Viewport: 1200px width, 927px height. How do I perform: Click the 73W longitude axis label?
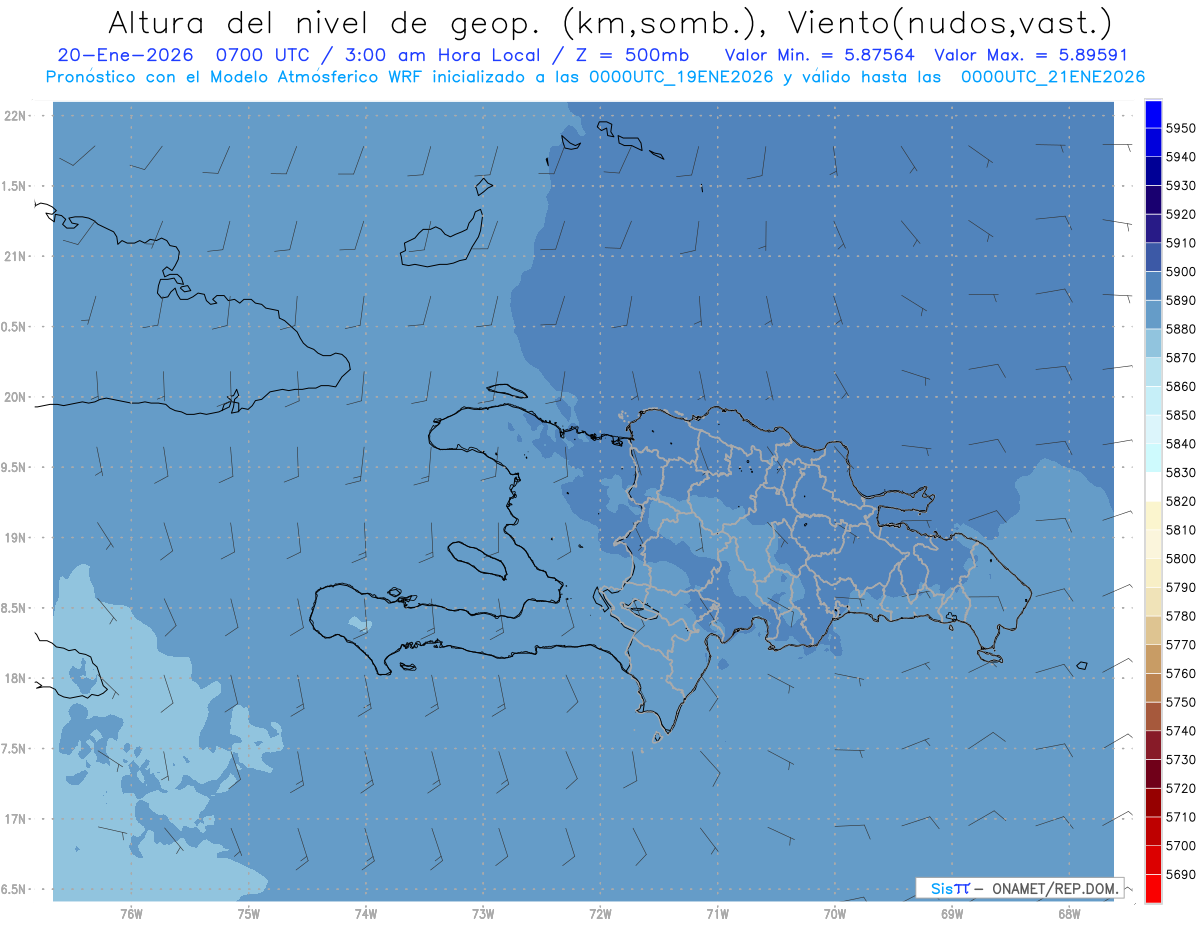483,913
